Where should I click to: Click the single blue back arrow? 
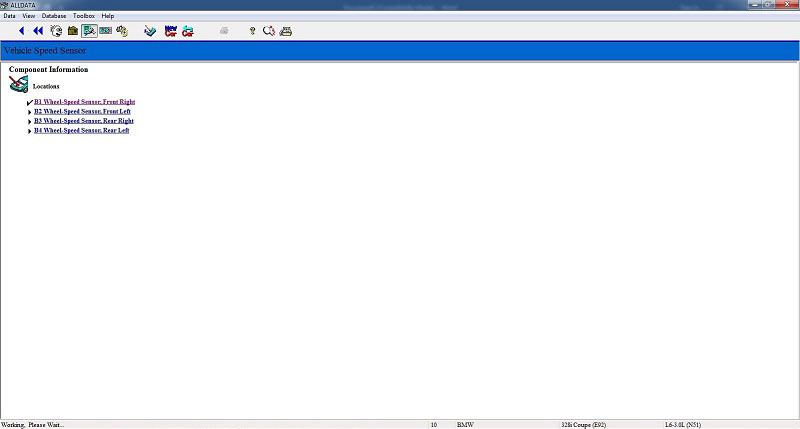pyautogui.click(x=21, y=31)
